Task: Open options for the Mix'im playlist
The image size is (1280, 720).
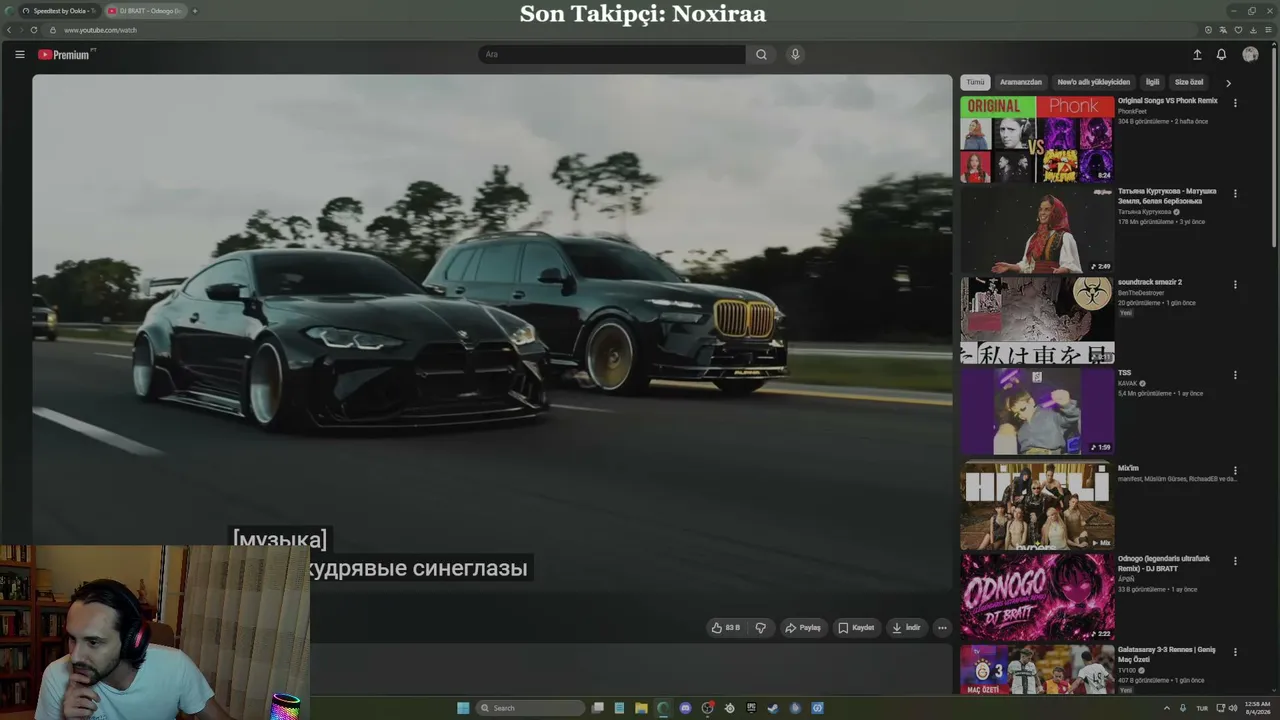Action: point(1235,471)
